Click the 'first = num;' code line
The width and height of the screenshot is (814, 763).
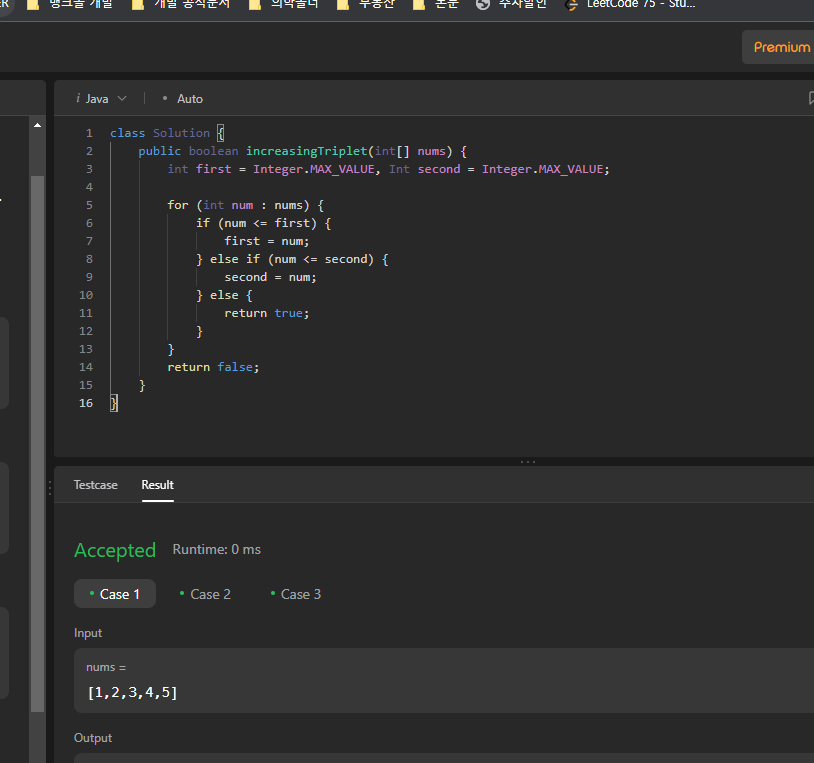click(266, 241)
